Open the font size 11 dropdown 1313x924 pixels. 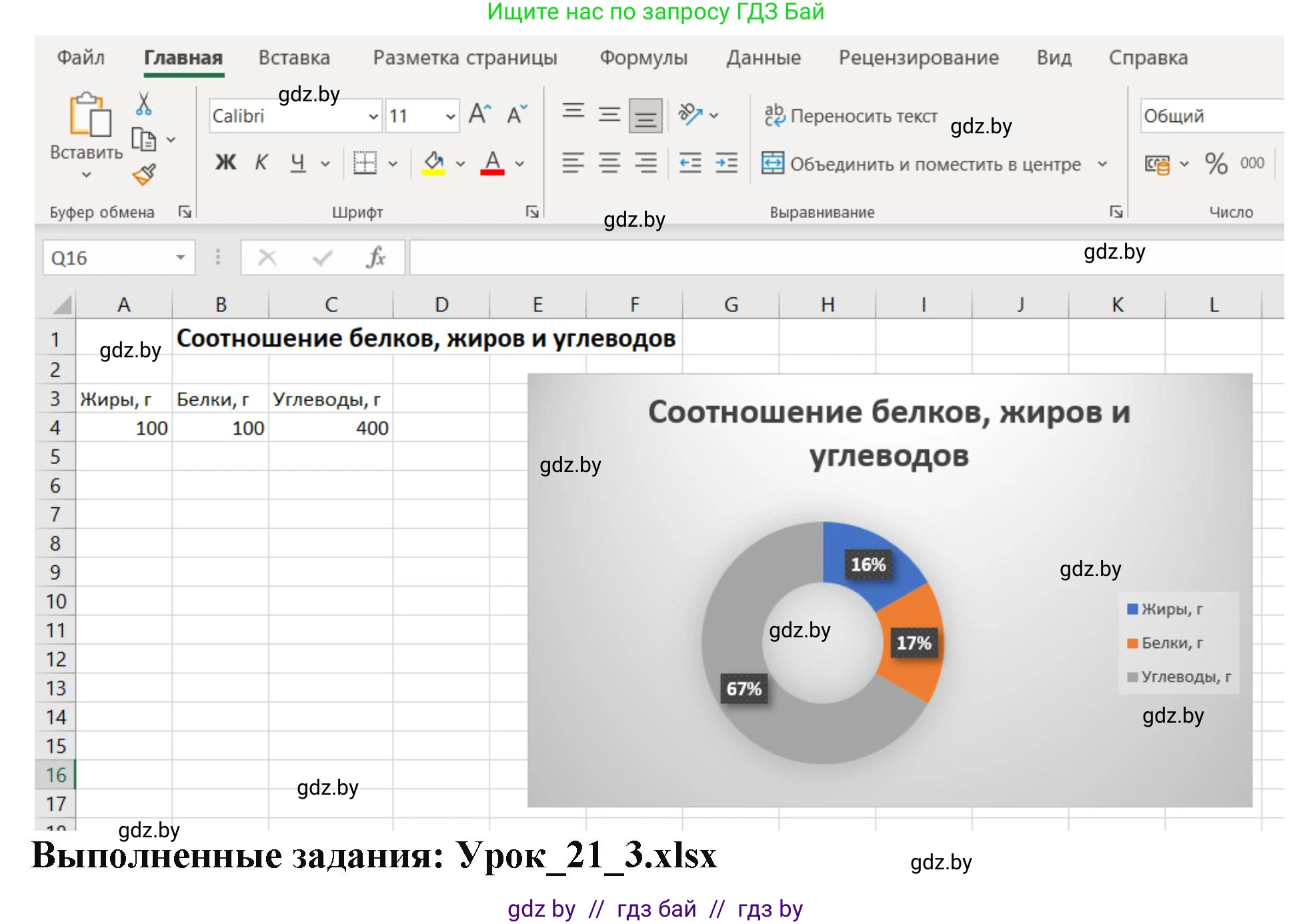point(451,115)
